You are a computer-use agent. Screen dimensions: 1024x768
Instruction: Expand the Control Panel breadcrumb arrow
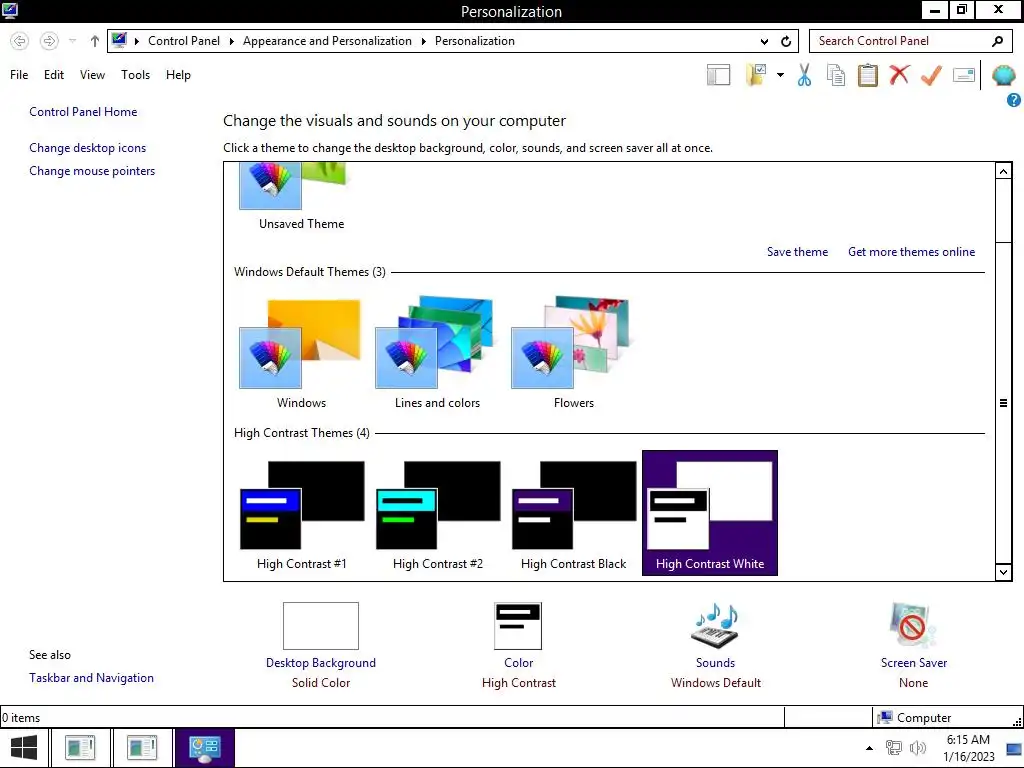coord(231,41)
